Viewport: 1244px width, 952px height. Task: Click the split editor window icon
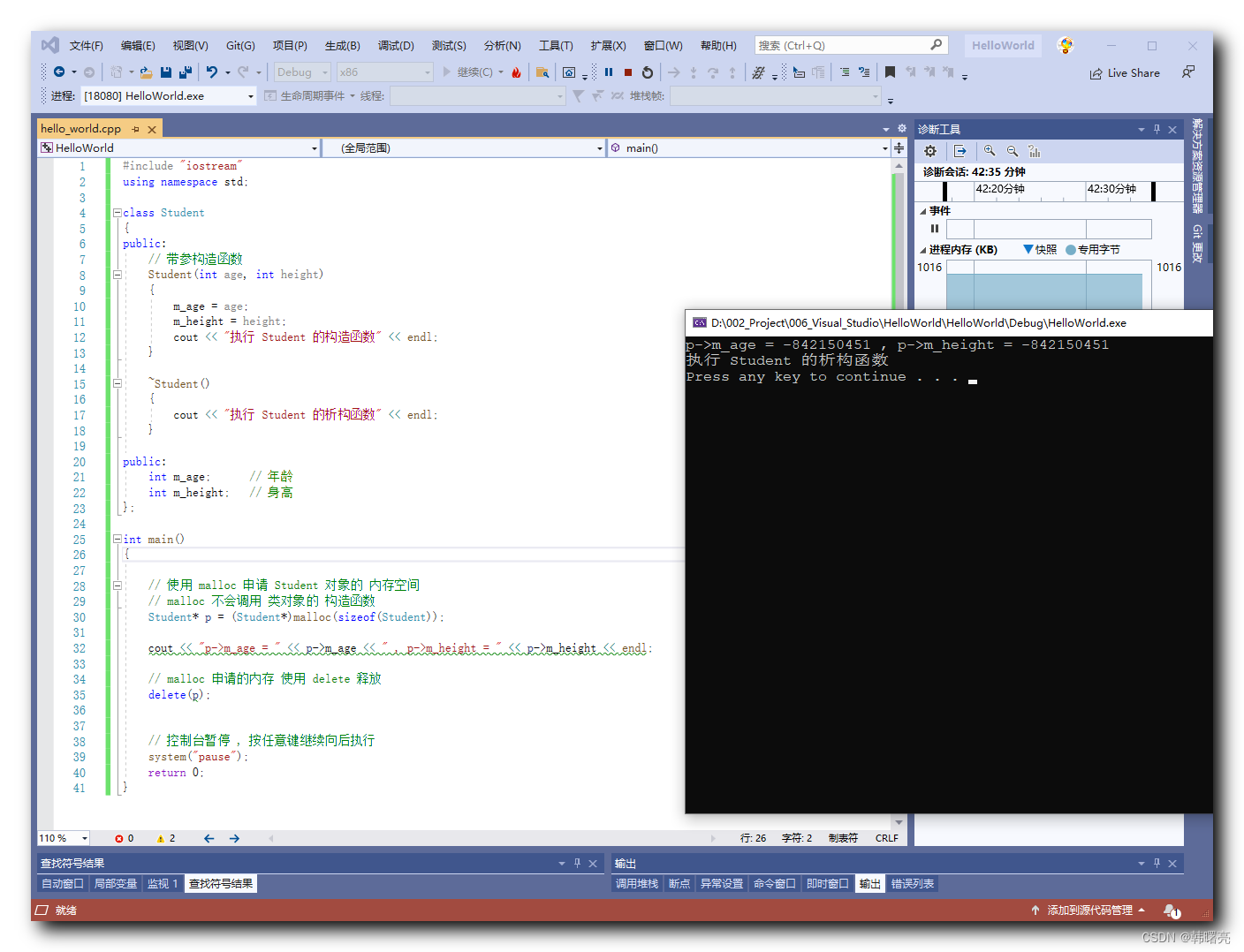point(899,148)
